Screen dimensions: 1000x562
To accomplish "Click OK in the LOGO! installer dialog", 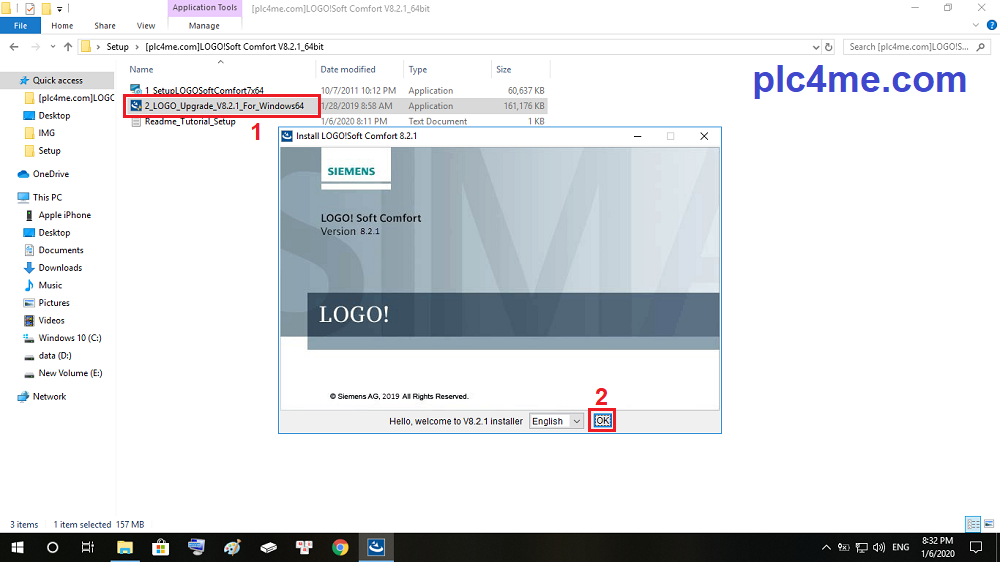I will click(602, 421).
